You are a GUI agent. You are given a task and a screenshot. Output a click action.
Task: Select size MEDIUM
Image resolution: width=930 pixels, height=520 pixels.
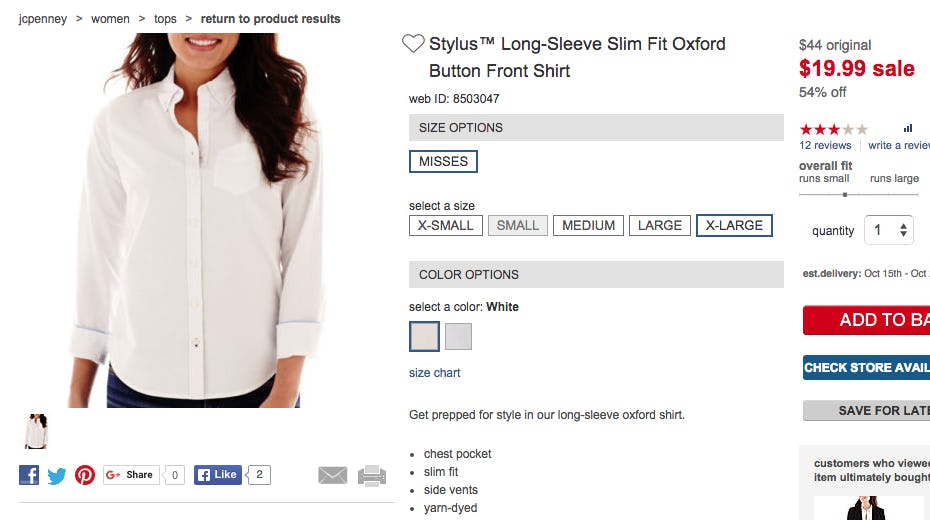[588, 225]
